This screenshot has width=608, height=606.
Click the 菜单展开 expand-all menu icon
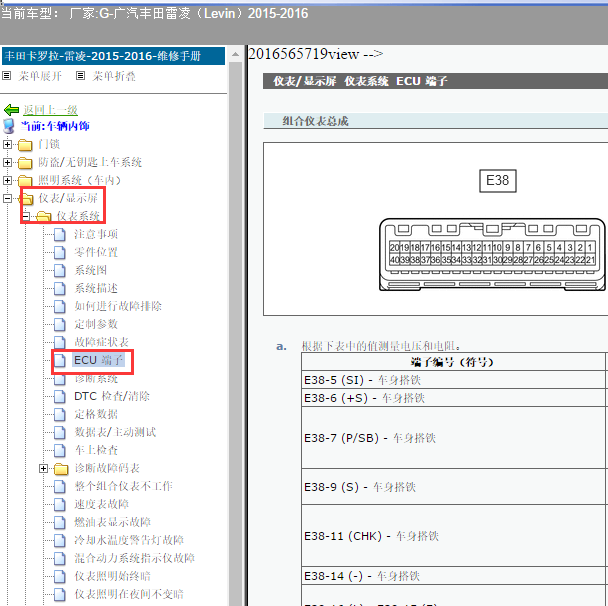point(7,76)
